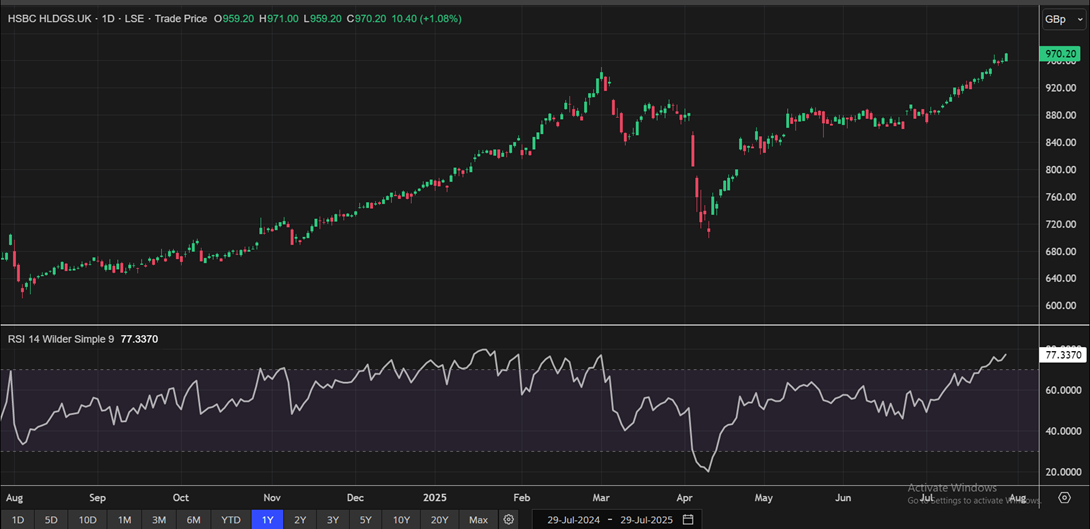The width and height of the screenshot is (1090, 529).
Task: Show the Max time range
Action: coord(478,520)
